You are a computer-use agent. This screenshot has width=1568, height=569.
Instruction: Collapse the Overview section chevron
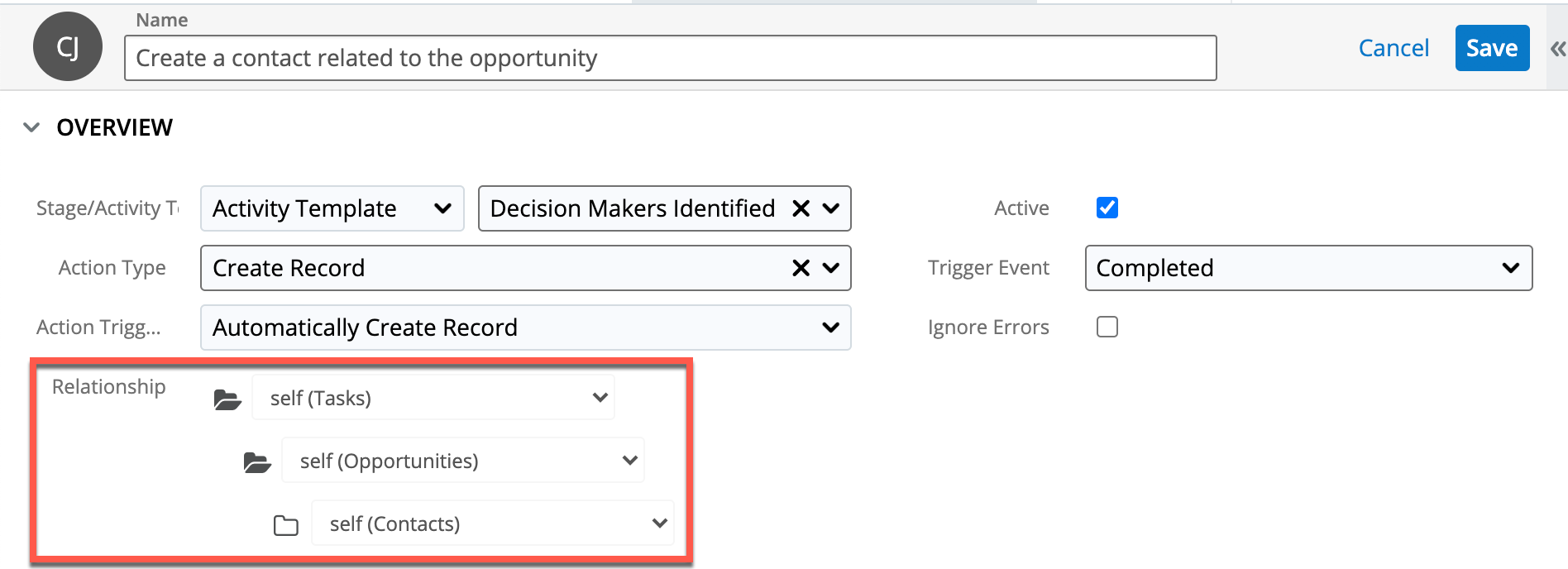coord(31,127)
